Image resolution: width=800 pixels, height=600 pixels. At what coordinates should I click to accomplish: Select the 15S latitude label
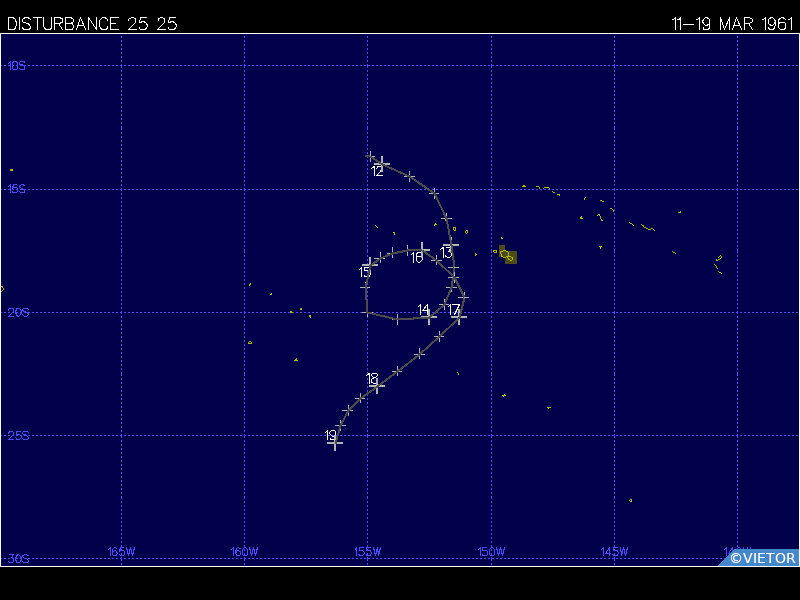tap(16, 189)
